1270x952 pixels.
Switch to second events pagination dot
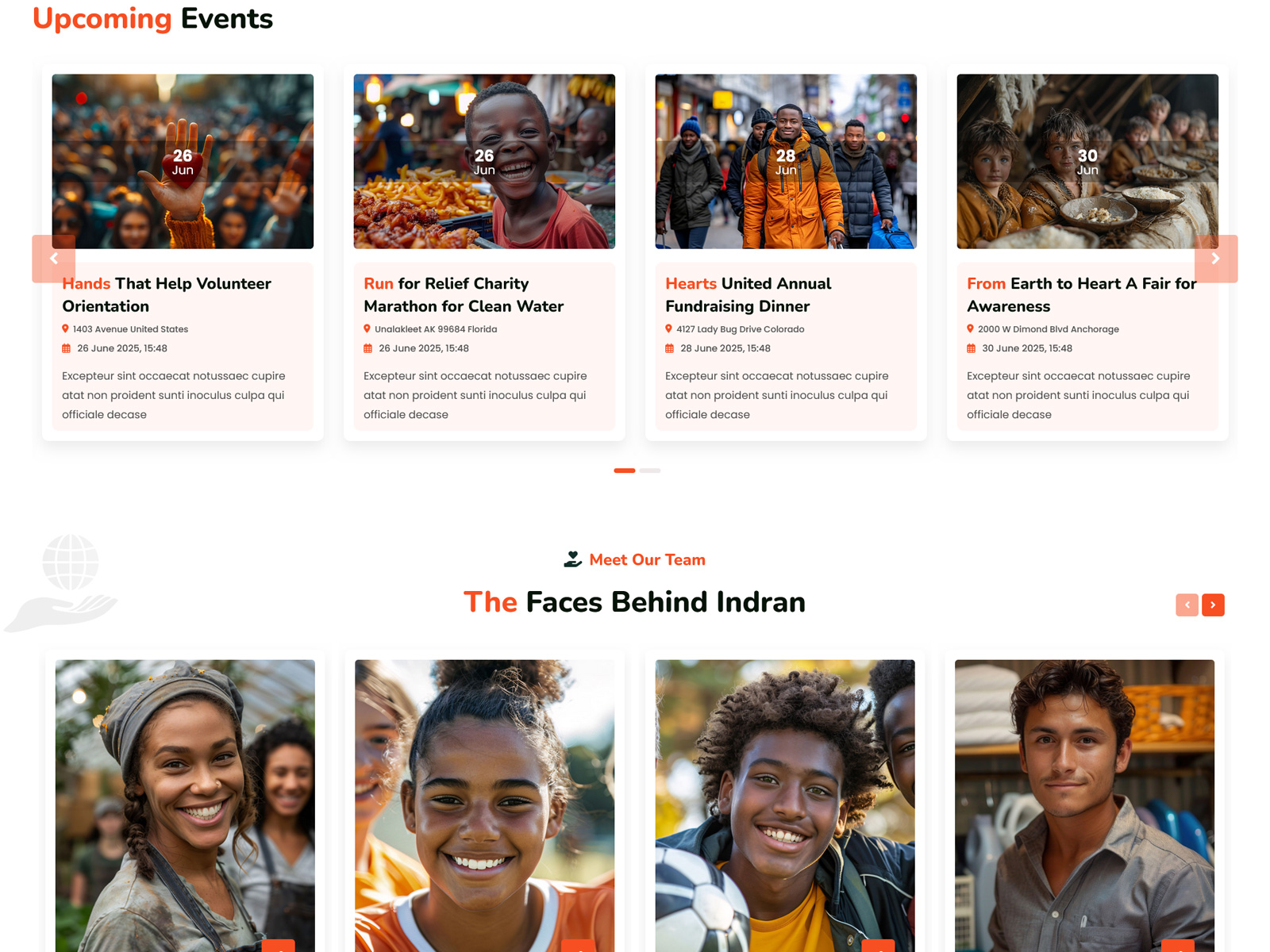point(650,470)
